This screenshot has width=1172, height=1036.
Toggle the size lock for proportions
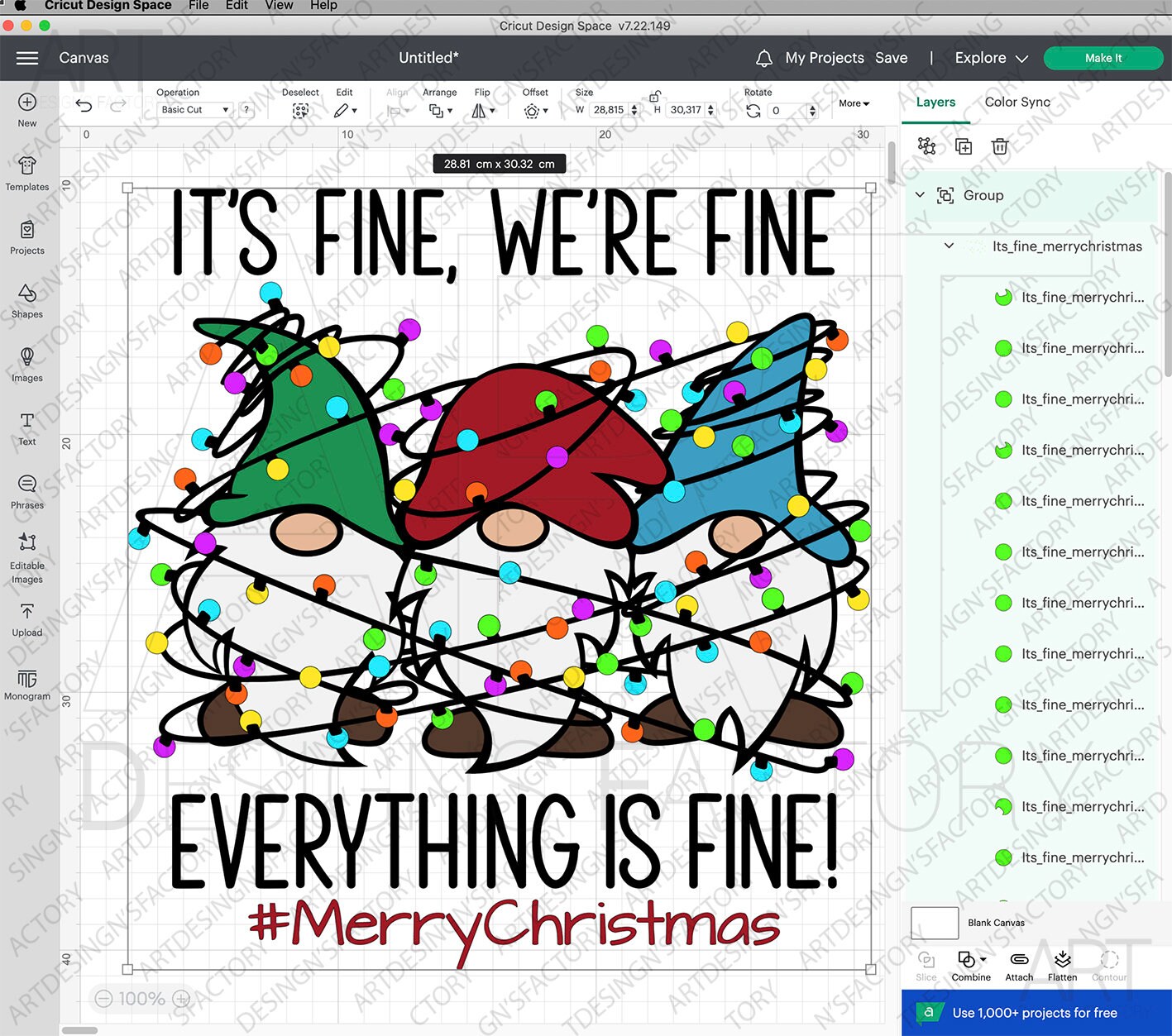point(656,96)
